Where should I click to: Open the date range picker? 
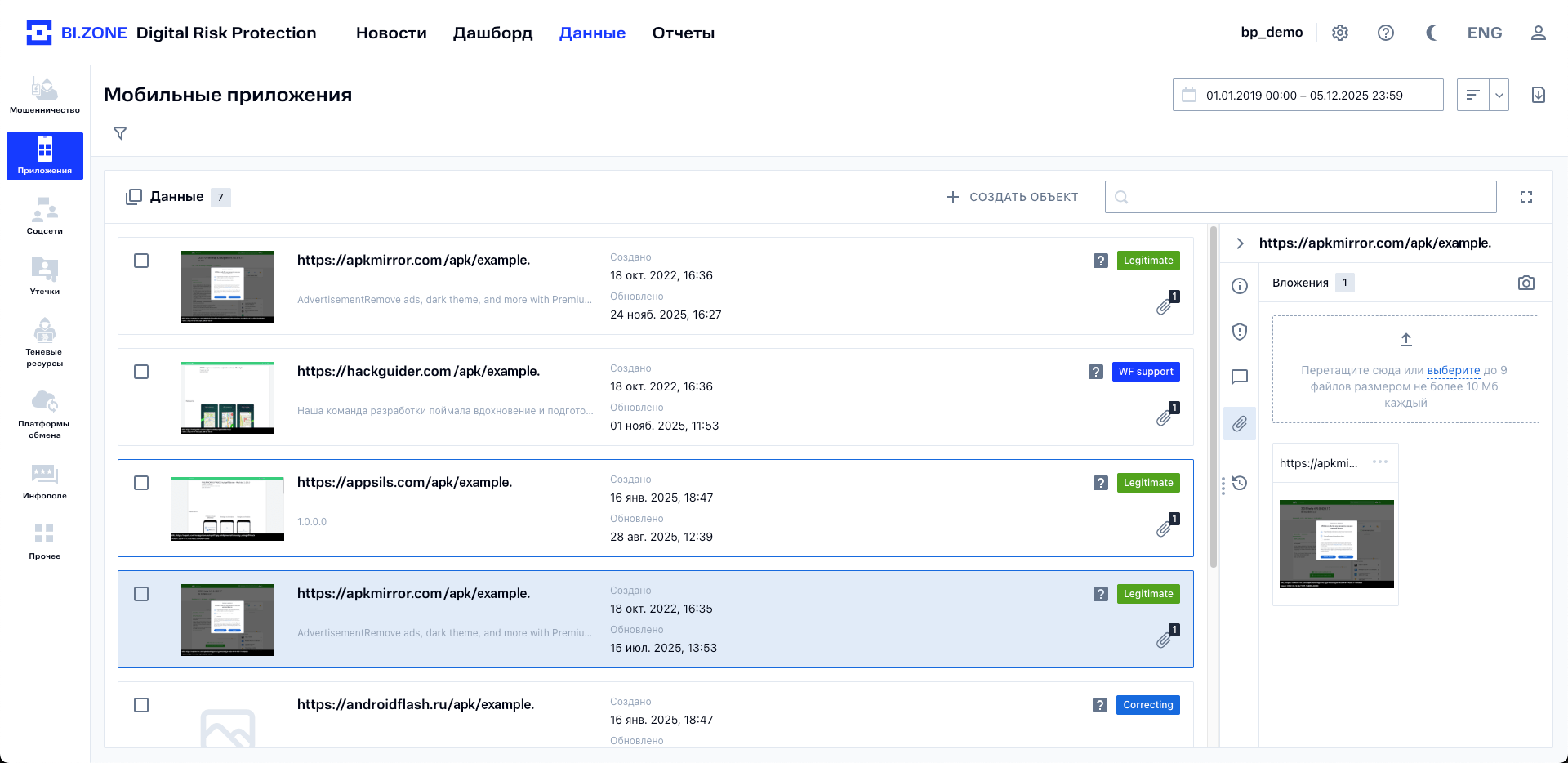[x=1307, y=95]
